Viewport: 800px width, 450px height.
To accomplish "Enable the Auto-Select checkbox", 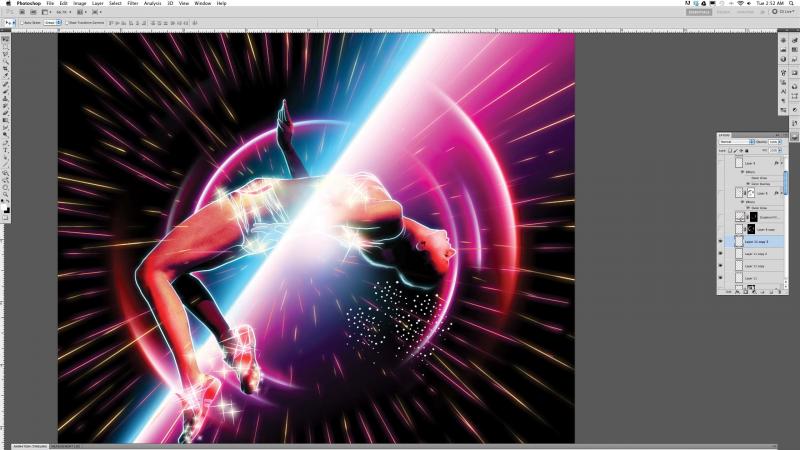I will 21,22.
